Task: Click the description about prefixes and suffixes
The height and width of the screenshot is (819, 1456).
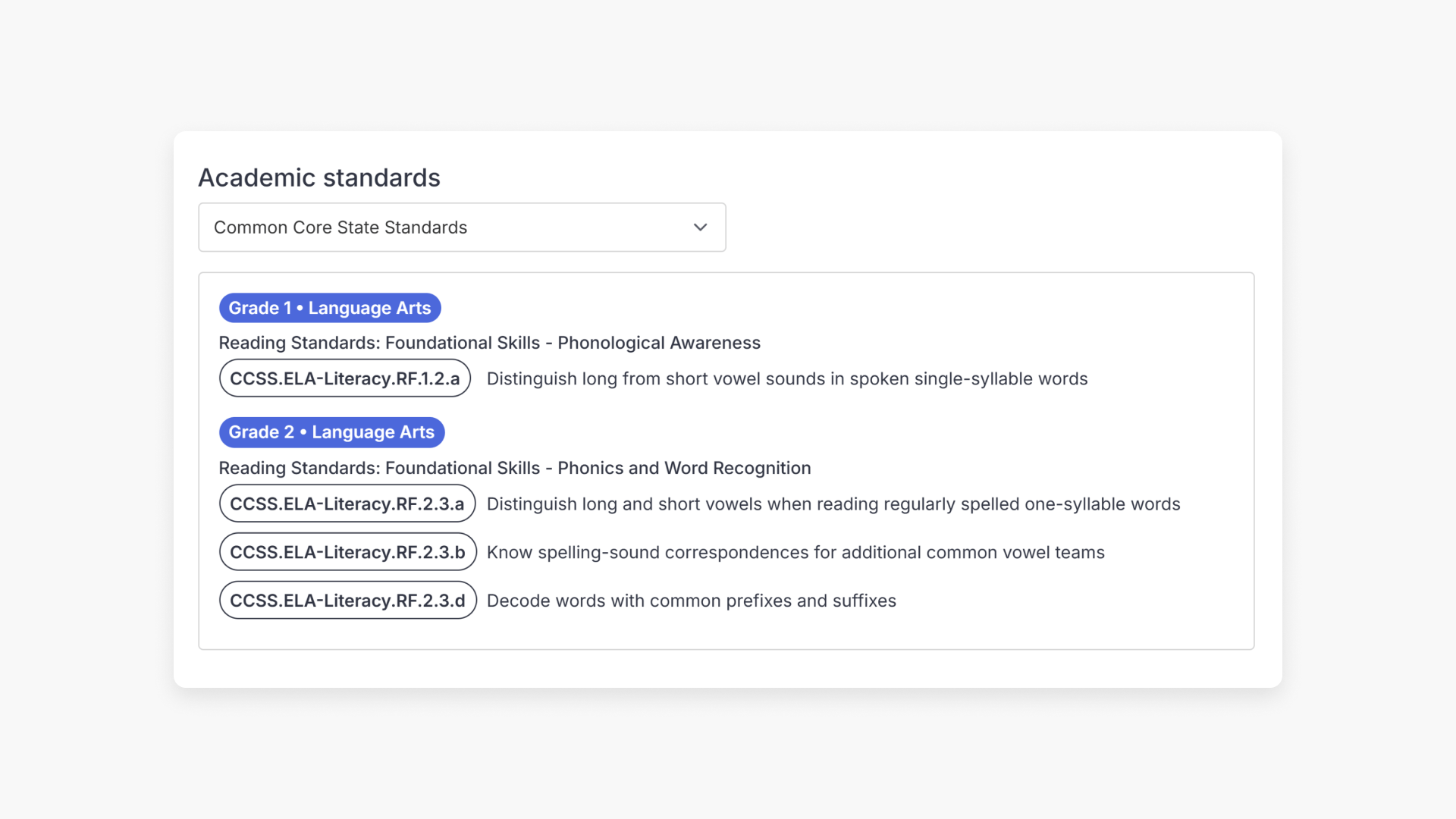Action: [692, 601]
